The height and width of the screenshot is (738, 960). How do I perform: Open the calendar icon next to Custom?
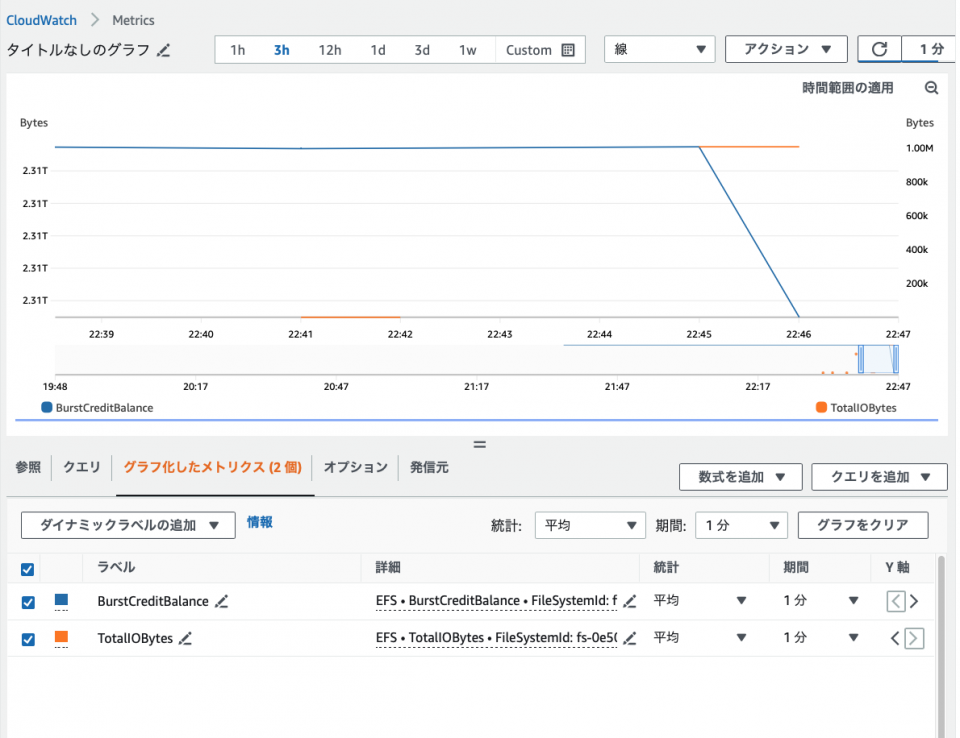coord(567,49)
